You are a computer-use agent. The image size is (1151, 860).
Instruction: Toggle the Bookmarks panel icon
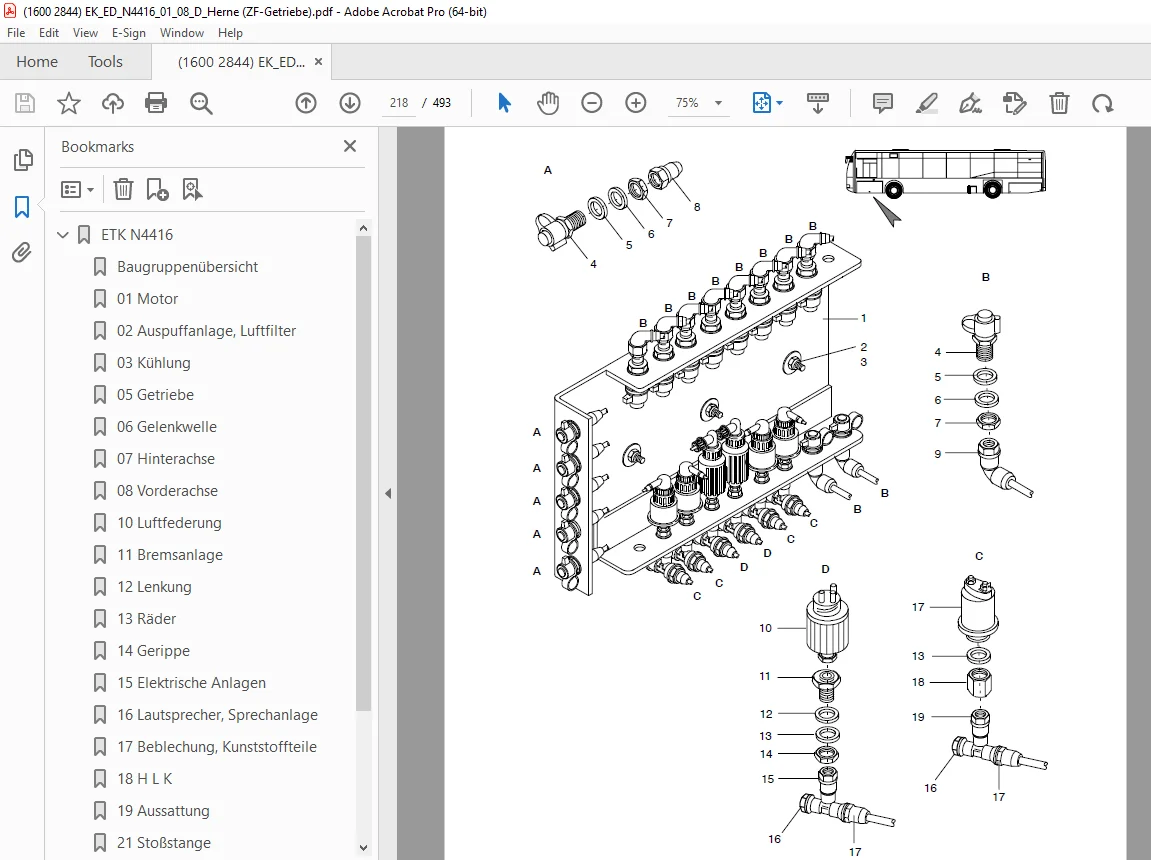pyautogui.click(x=22, y=207)
